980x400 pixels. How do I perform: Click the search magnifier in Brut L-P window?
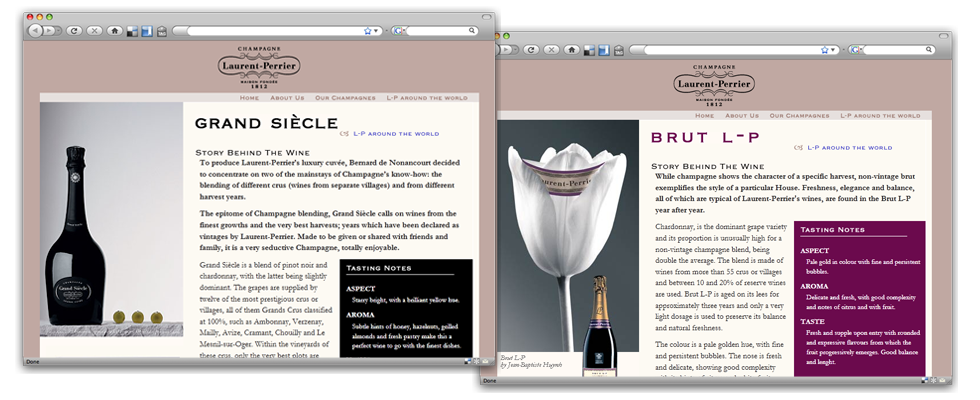point(928,49)
